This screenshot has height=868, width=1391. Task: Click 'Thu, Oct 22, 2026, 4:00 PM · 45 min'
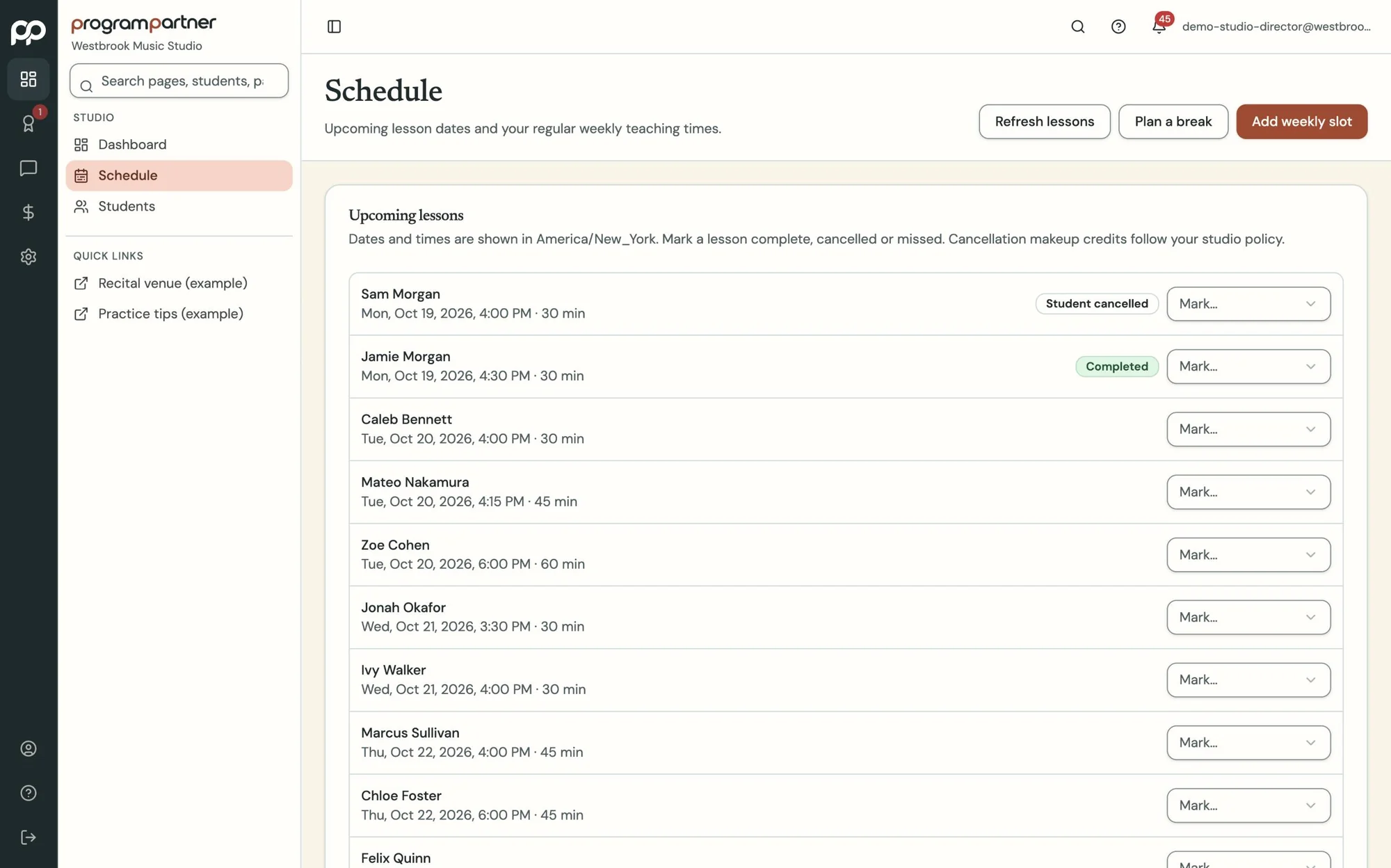[472, 753]
